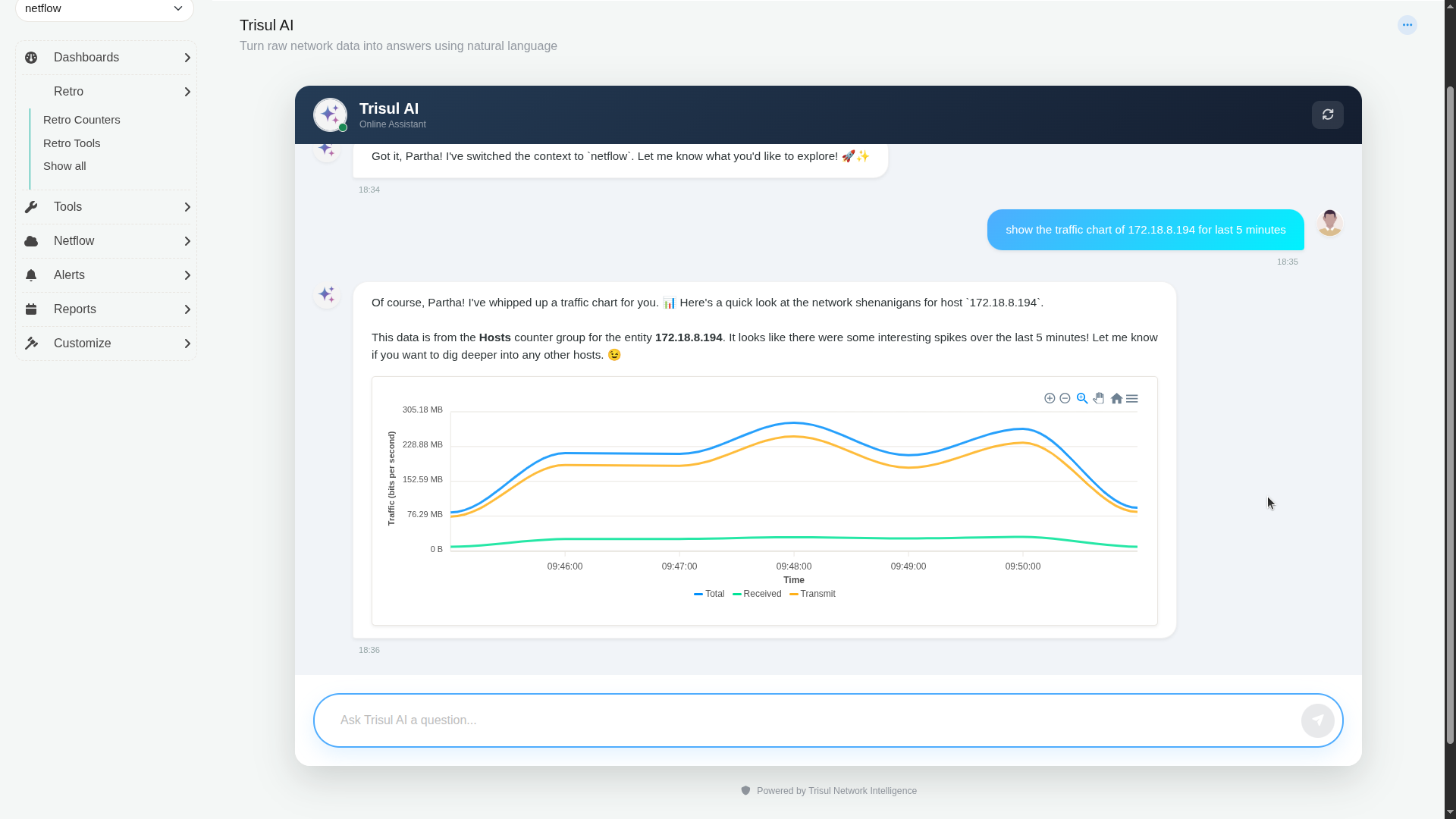Reset chart zoom with home icon

tap(1116, 398)
